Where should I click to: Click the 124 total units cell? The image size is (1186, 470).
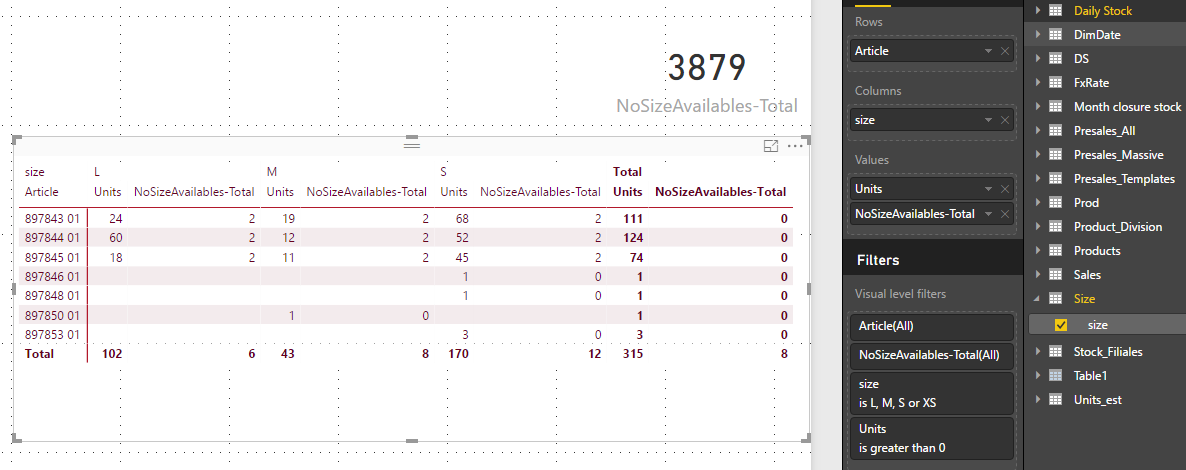click(x=632, y=238)
